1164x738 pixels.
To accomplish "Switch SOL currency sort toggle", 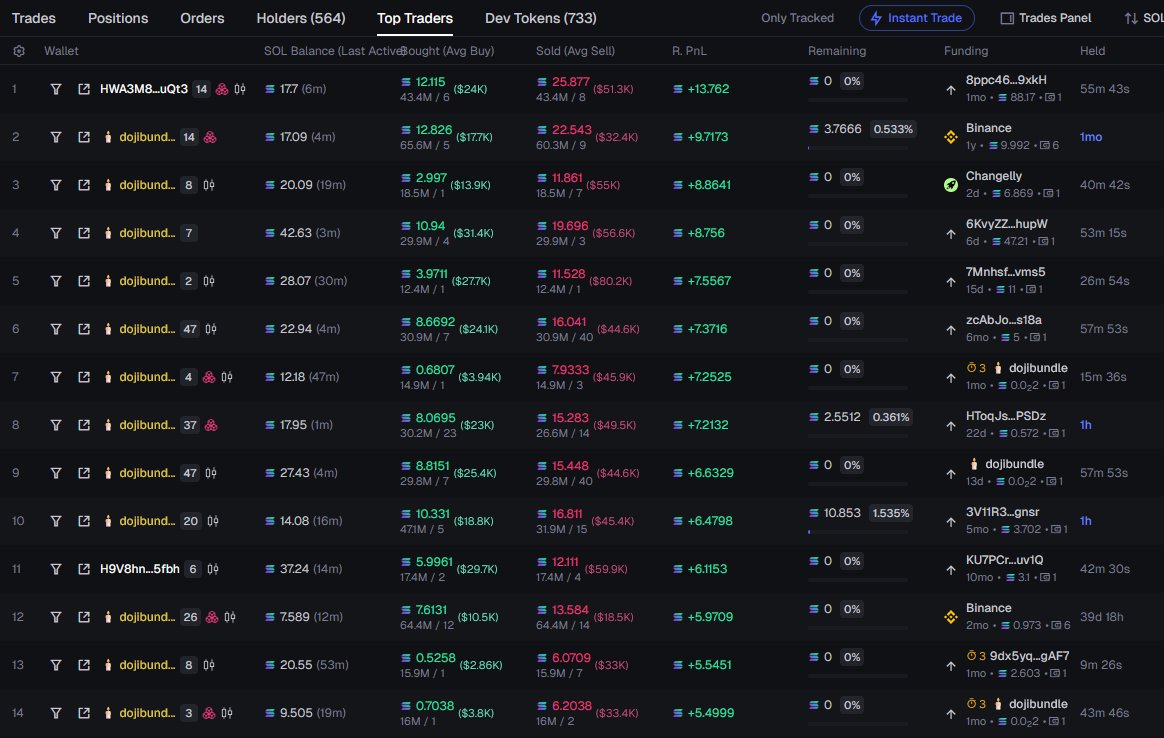I will (1144, 18).
